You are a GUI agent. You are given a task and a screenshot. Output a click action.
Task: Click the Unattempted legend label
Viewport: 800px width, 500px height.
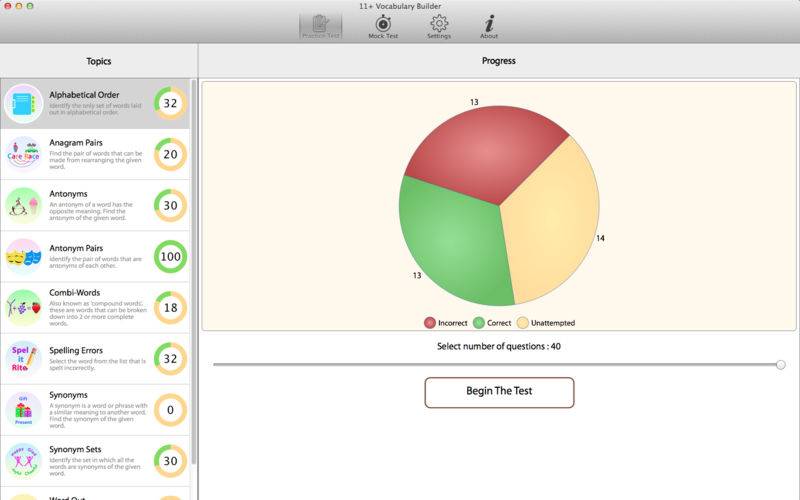point(553,323)
